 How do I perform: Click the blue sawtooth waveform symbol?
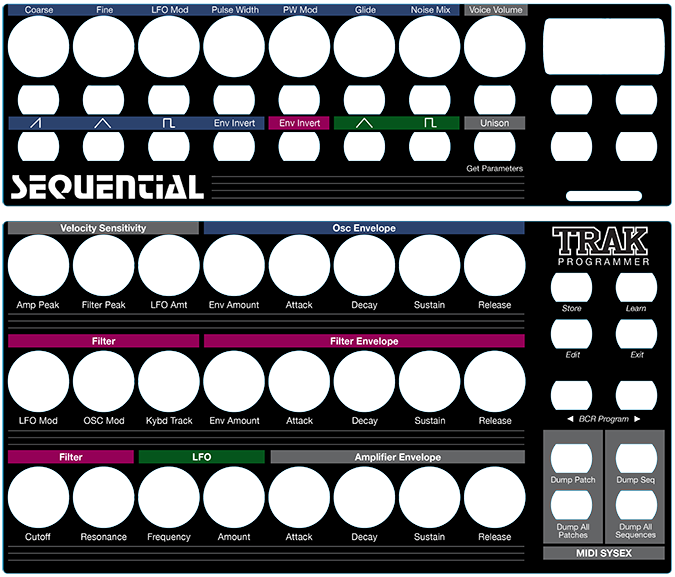click(x=36, y=124)
